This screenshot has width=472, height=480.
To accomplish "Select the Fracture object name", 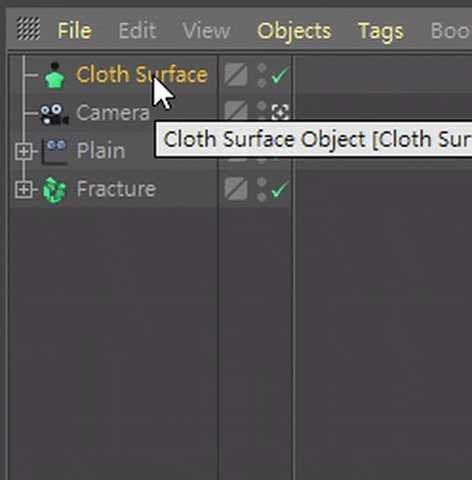I will coord(116,189).
